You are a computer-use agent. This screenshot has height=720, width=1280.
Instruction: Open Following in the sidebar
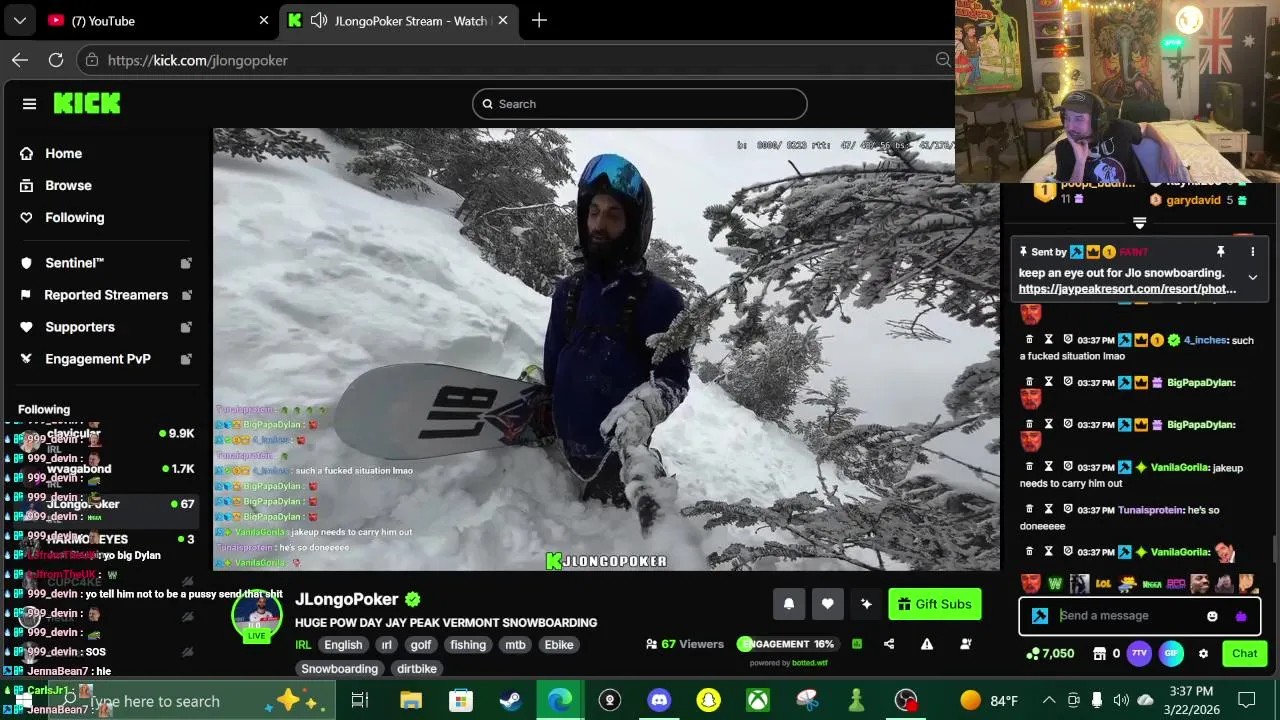(x=74, y=217)
